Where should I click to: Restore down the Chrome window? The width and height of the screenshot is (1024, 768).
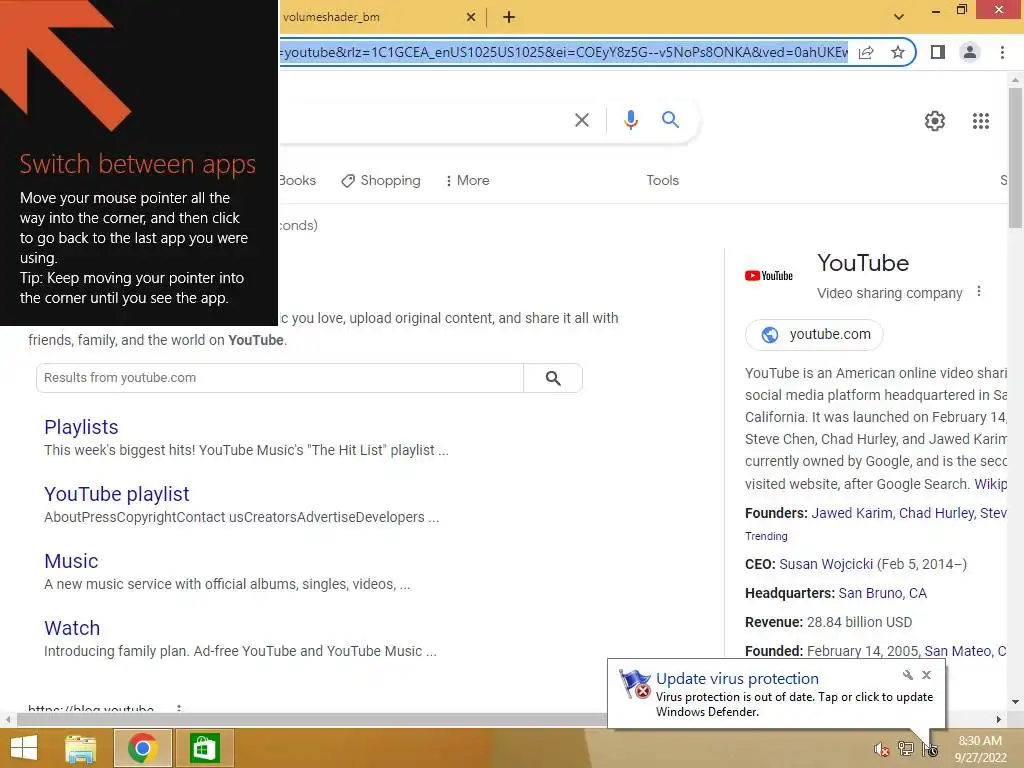tap(961, 9)
